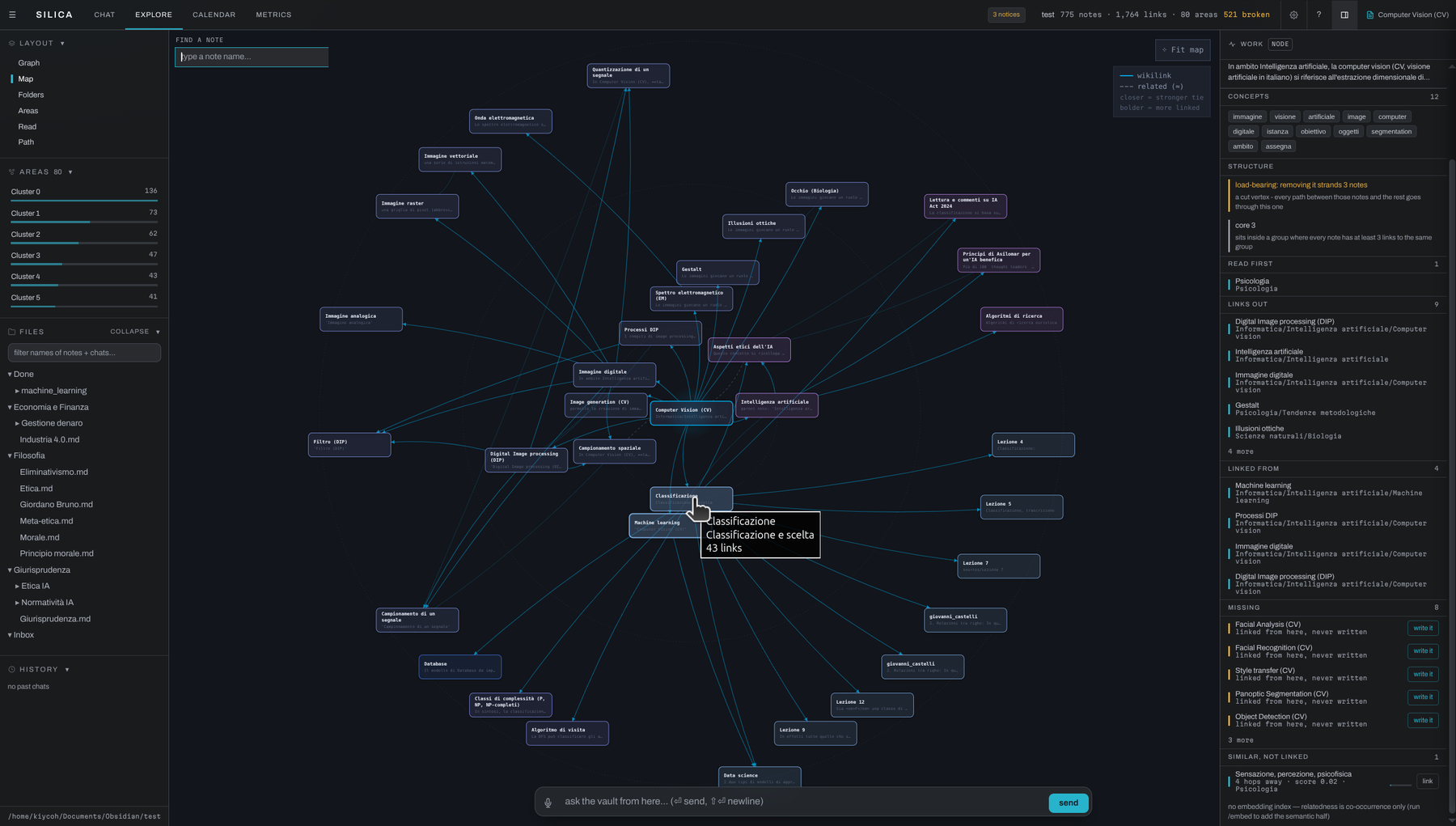
Task: Select the Read layout option
Action: 28,127
